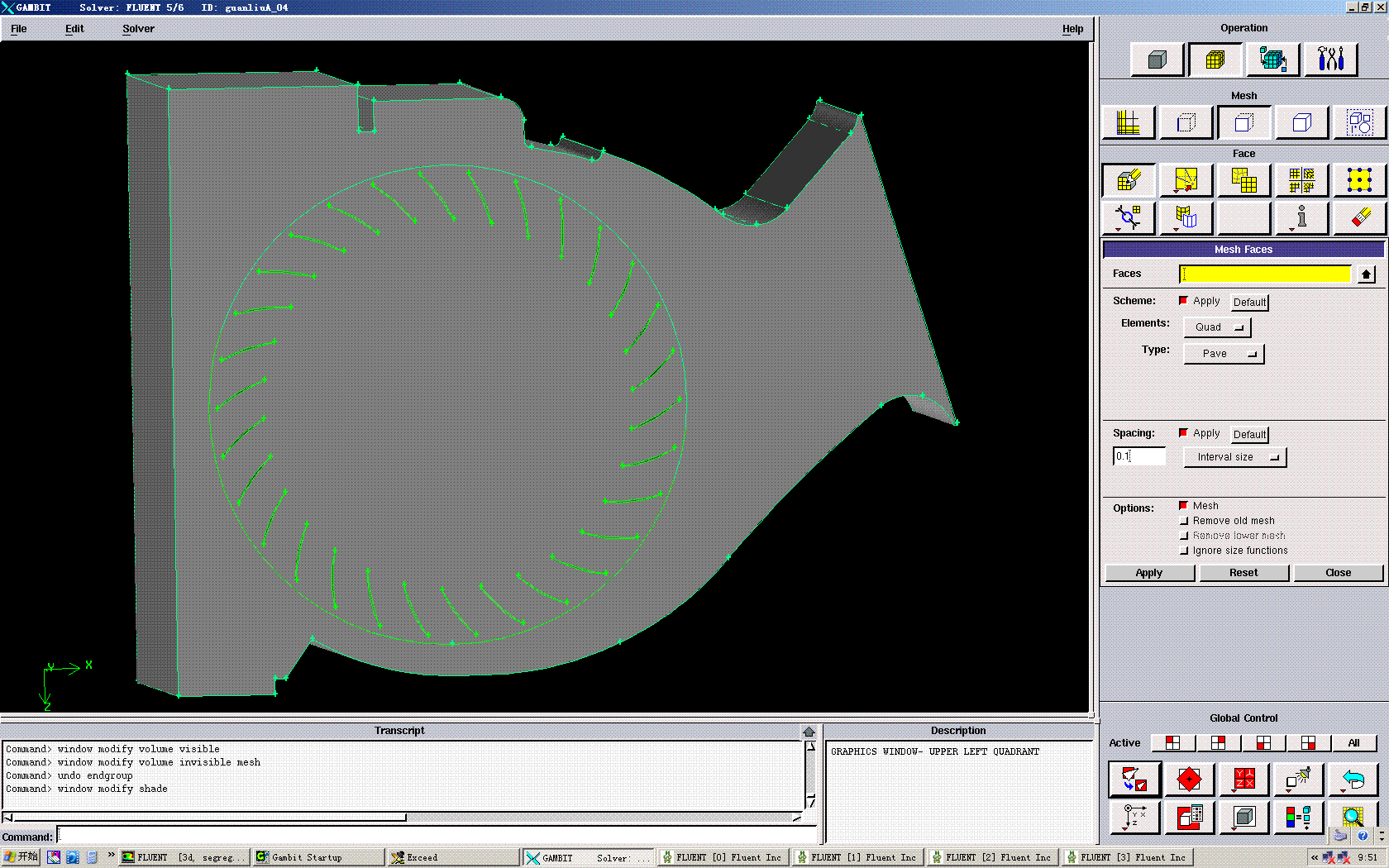
Task: Open the Tools operation icon
Action: click(1330, 60)
